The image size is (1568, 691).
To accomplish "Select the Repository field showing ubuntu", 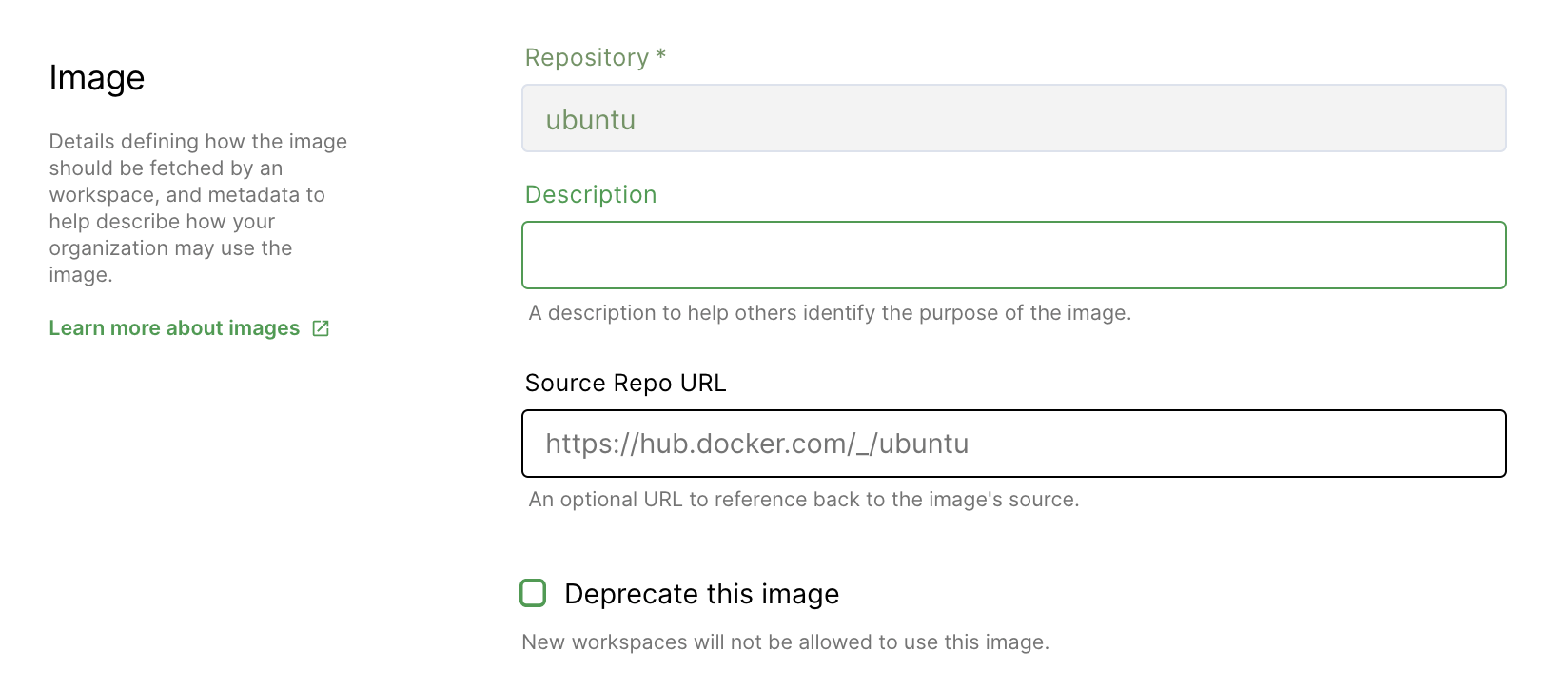I will (1013, 118).
